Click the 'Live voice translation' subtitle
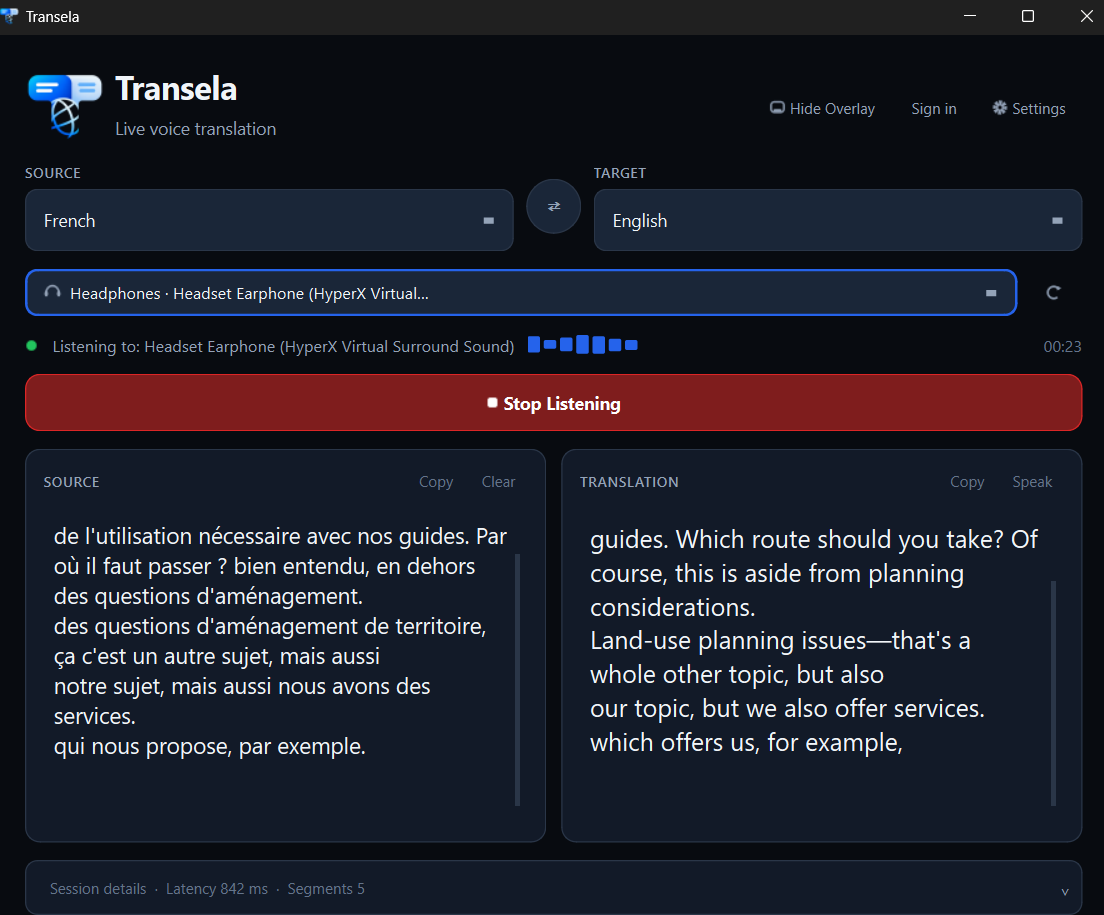The height and width of the screenshot is (915, 1104). [196, 129]
